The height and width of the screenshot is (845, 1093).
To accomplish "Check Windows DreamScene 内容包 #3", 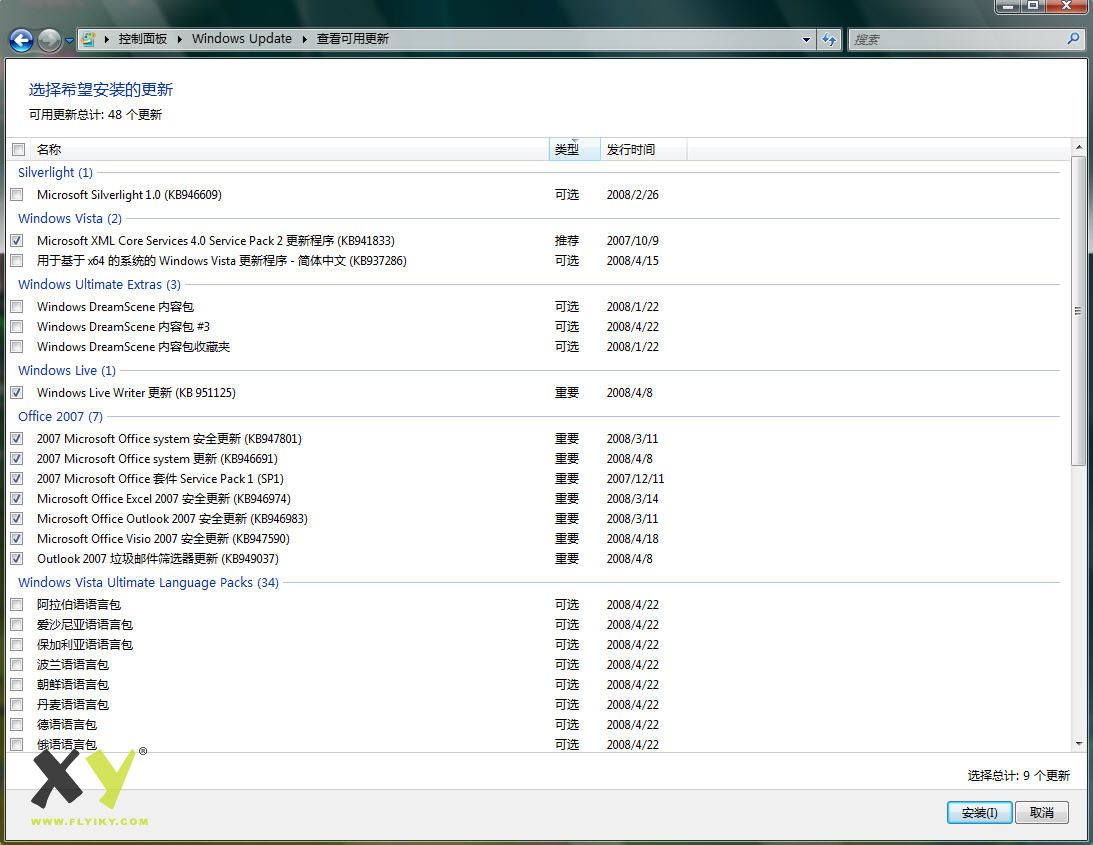I will [x=17, y=327].
